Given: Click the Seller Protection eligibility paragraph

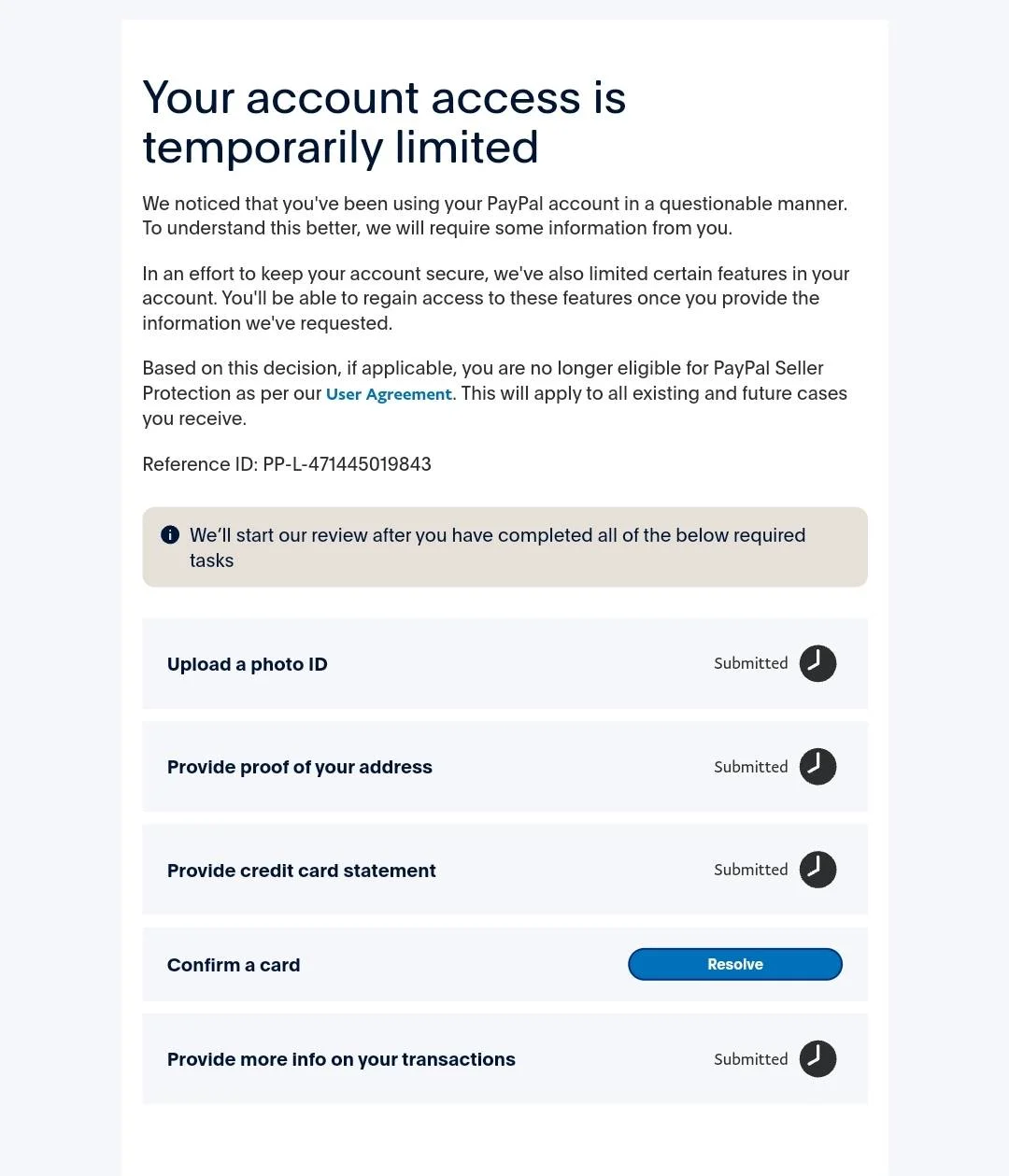Looking at the screenshot, I should (495, 393).
